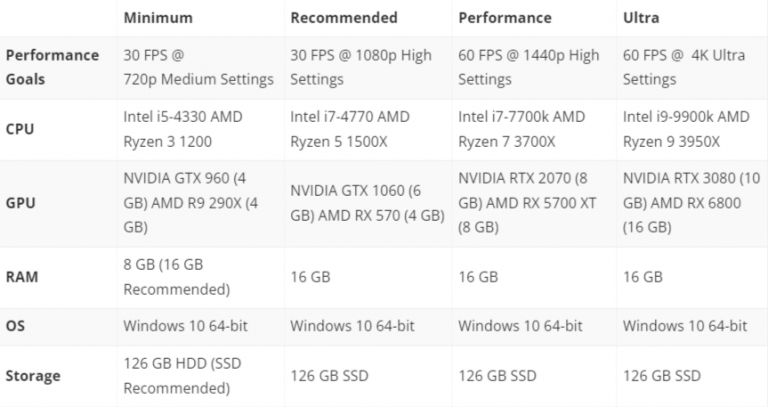The height and width of the screenshot is (407, 768).
Task: Select the Intel i7-4770 recommended CPU cell
Action: pyautogui.click(x=350, y=129)
